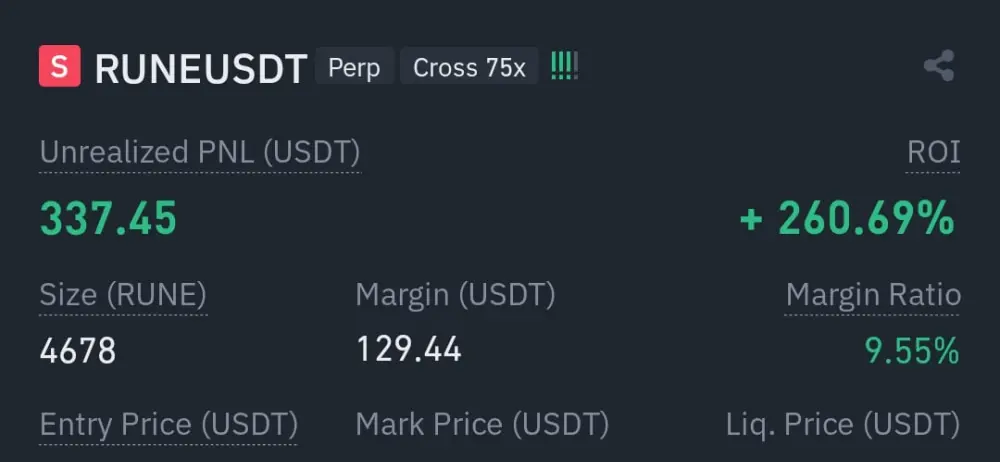1000x462 pixels.
Task: Click the 9.55% margin ratio value
Action: [912, 350]
